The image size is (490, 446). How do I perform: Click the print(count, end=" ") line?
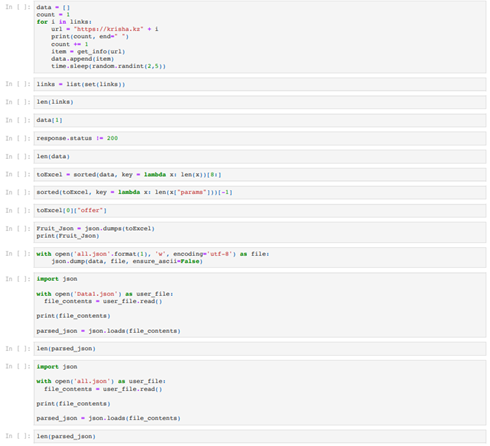point(90,37)
